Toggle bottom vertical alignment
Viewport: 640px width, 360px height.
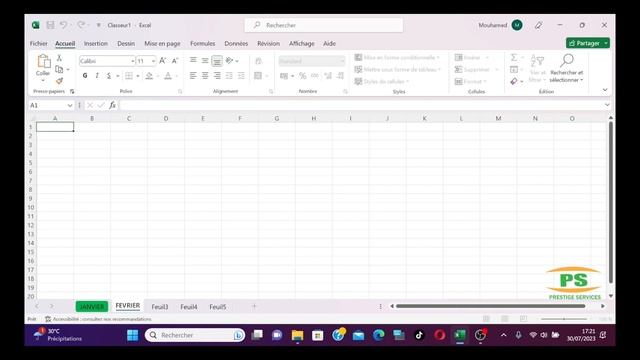point(217,61)
